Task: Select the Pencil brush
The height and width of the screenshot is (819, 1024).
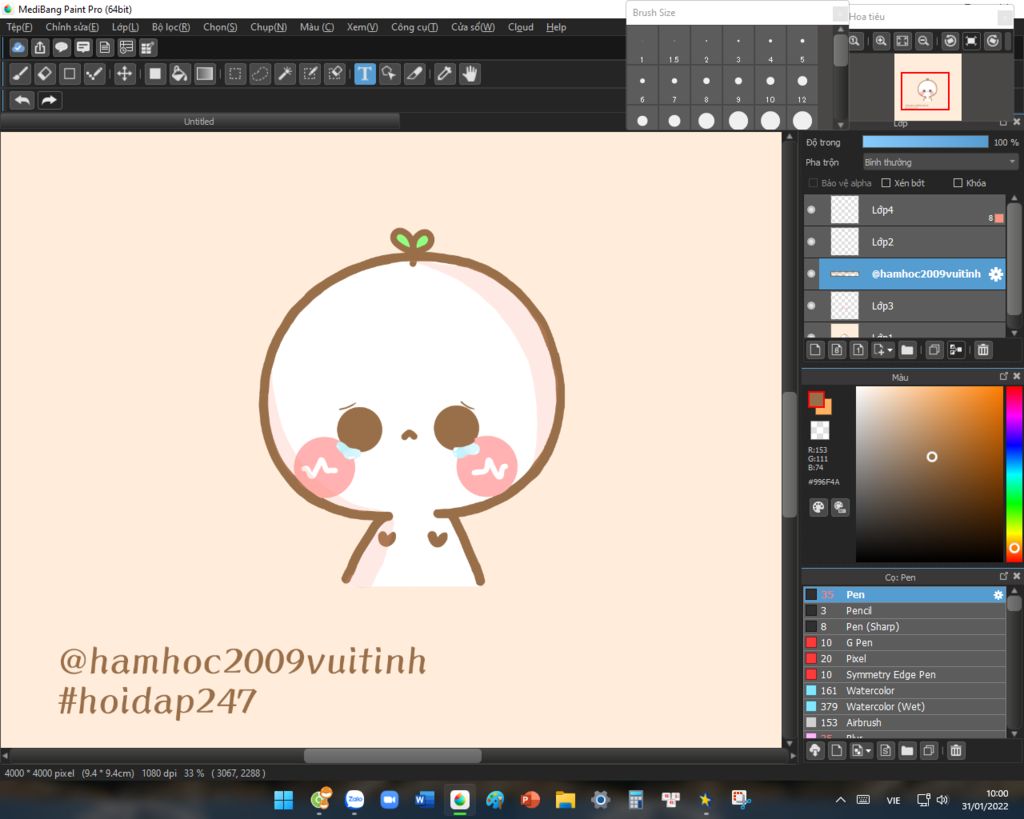Action: (904, 611)
